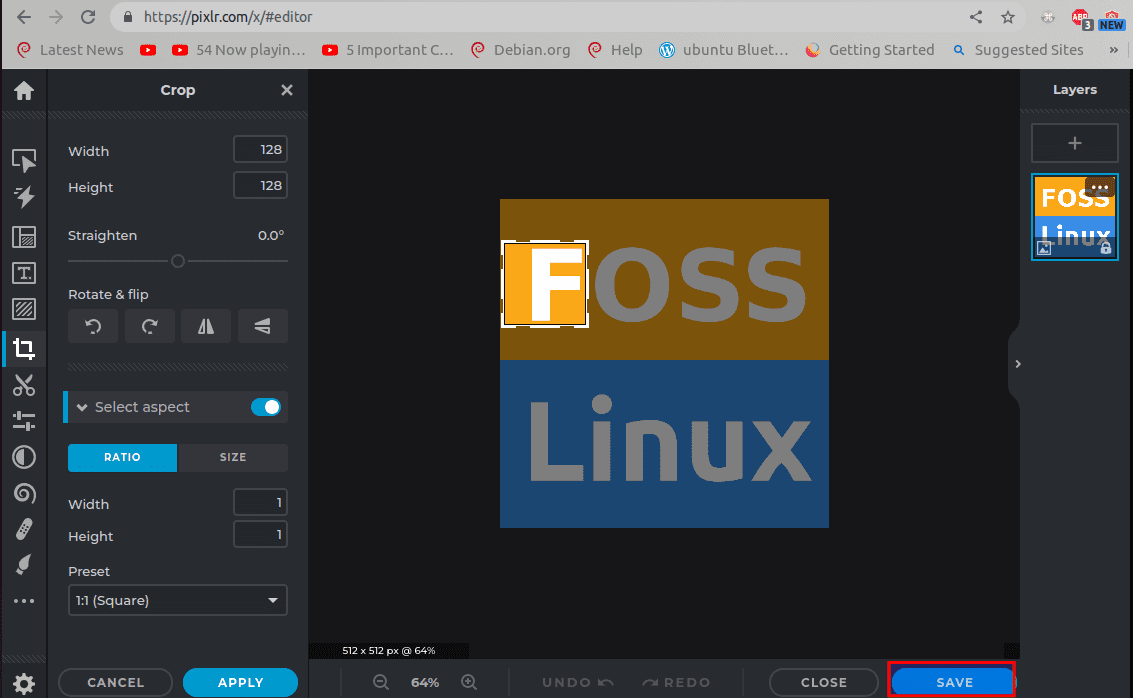Open the Adjust sliders tool
The height and width of the screenshot is (698, 1133).
24,421
